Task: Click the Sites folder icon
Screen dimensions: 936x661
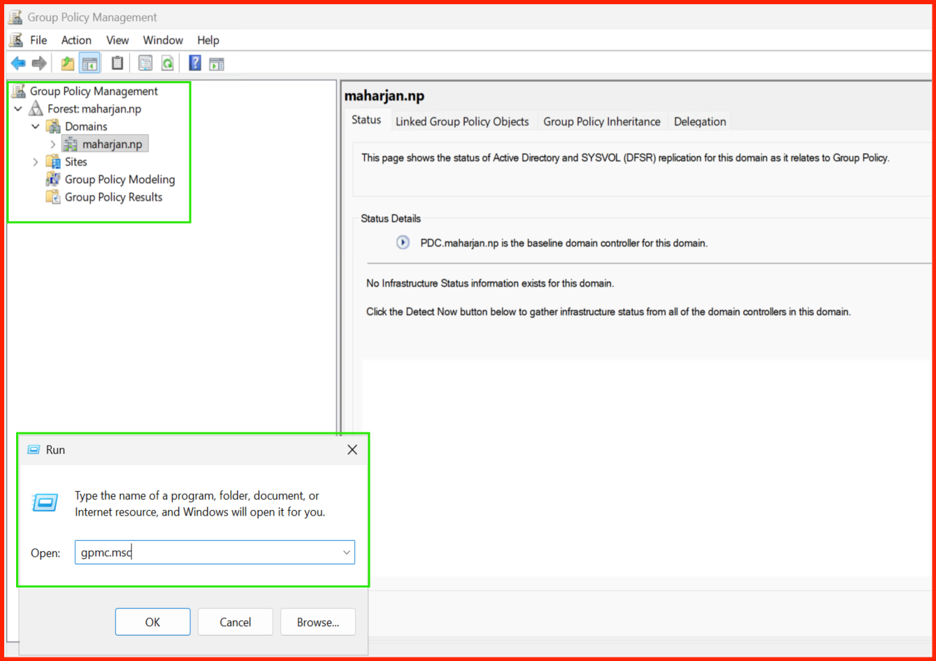Action: click(x=53, y=162)
